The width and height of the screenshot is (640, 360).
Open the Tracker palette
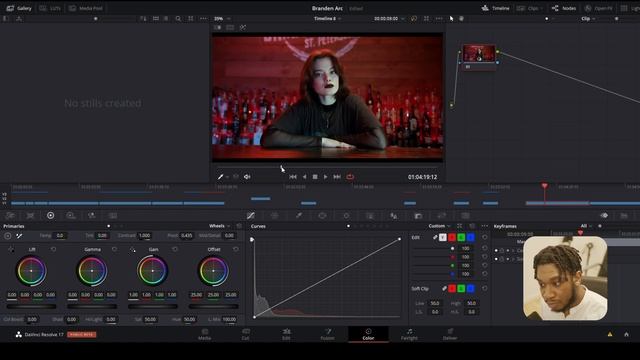pos(346,216)
